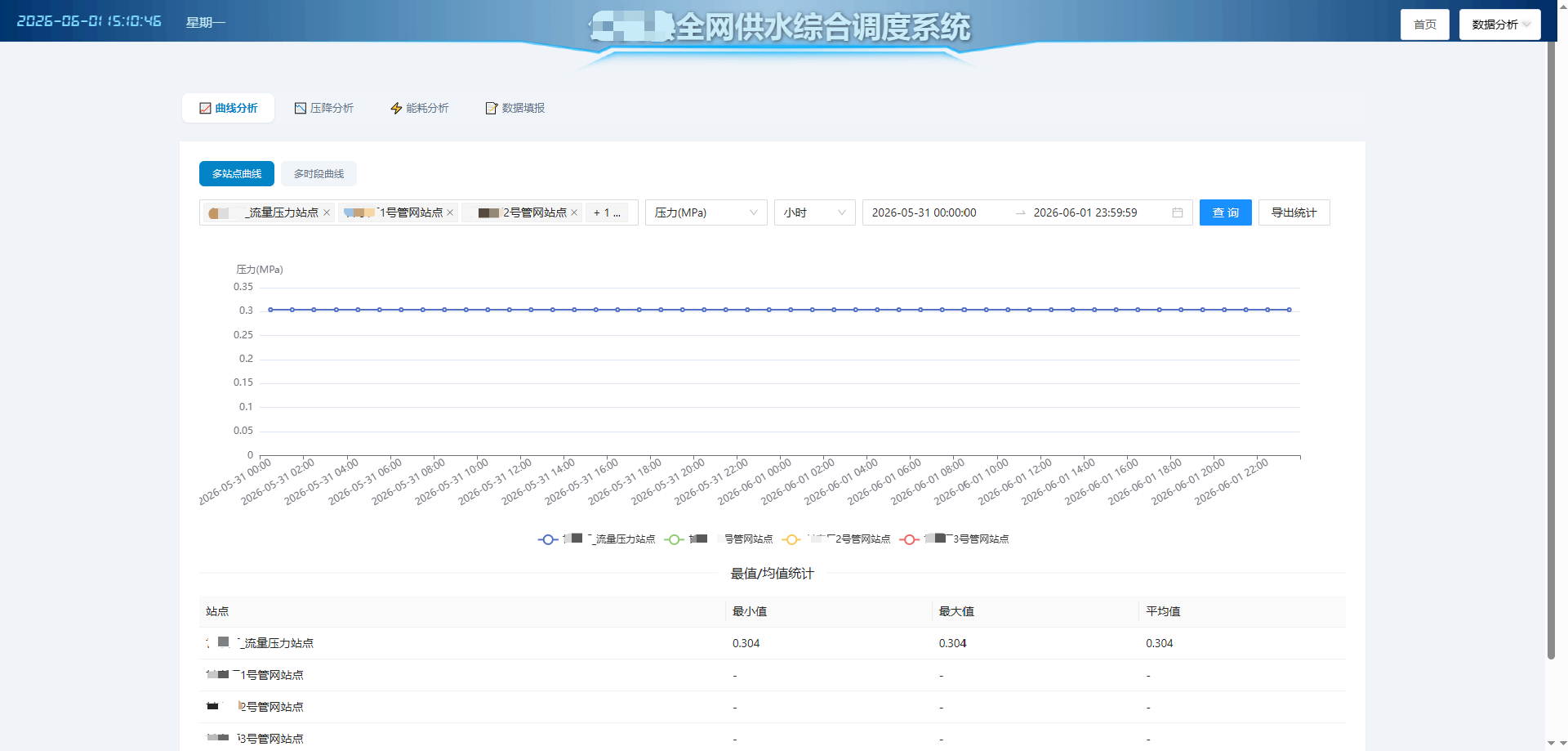
Task: Click 流量压力站点 row in statistics table
Action: (773, 643)
